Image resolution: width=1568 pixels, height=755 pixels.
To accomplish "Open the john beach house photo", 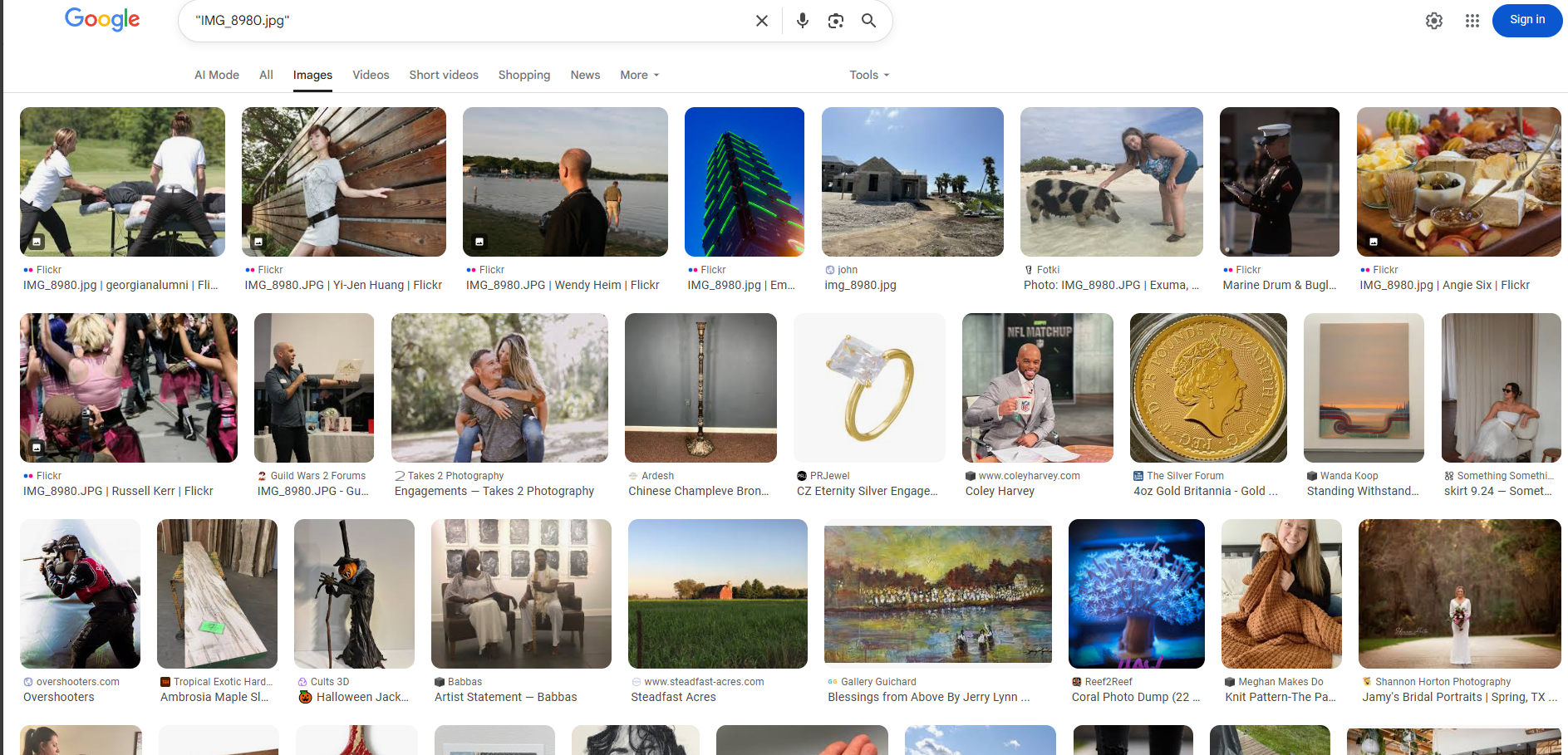I will (x=912, y=182).
